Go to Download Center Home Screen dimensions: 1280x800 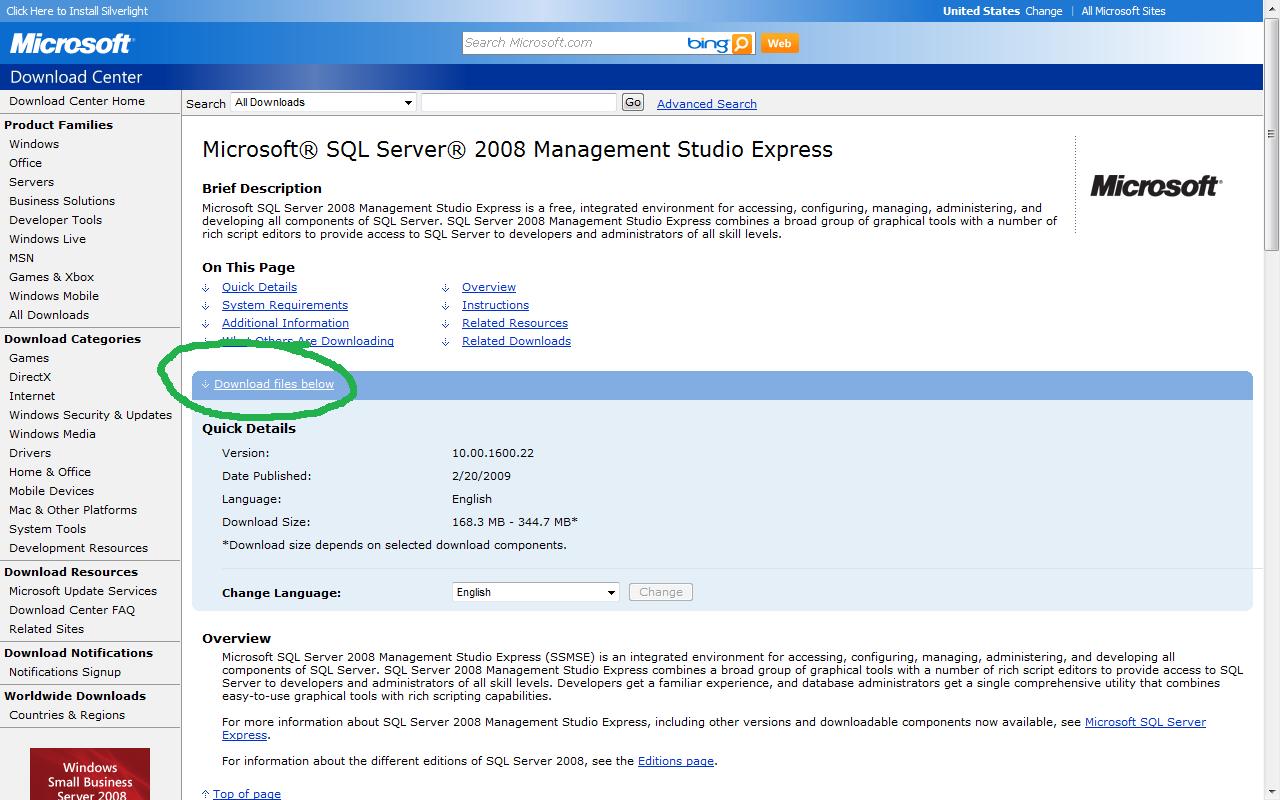pyautogui.click(x=77, y=101)
